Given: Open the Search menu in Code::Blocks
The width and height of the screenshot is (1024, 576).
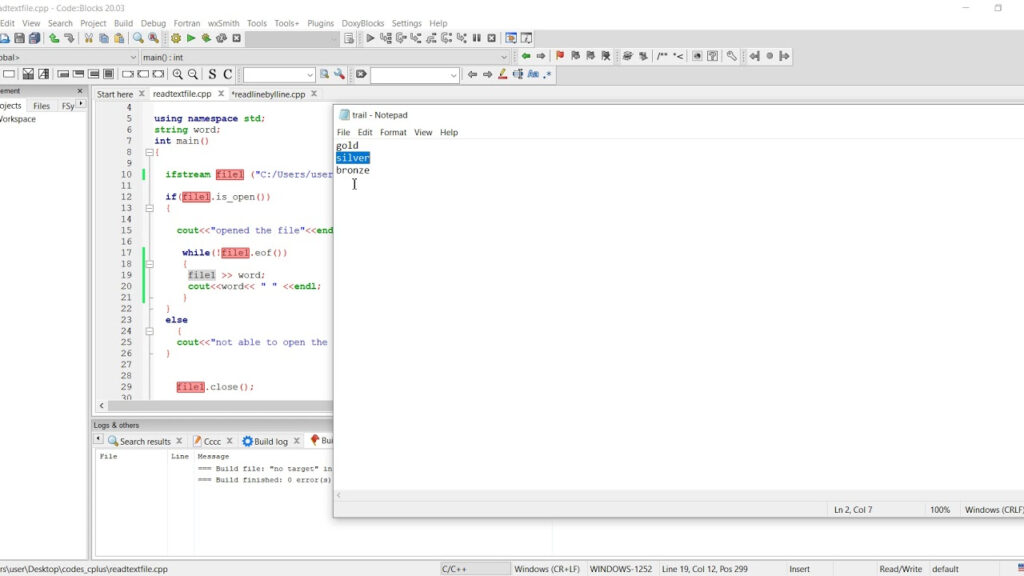Looking at the screenshot, I should point(60,24).
